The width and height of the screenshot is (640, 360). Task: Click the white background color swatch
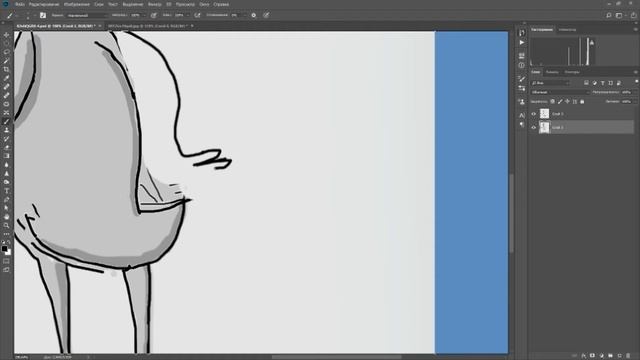[x=9, y=252]
